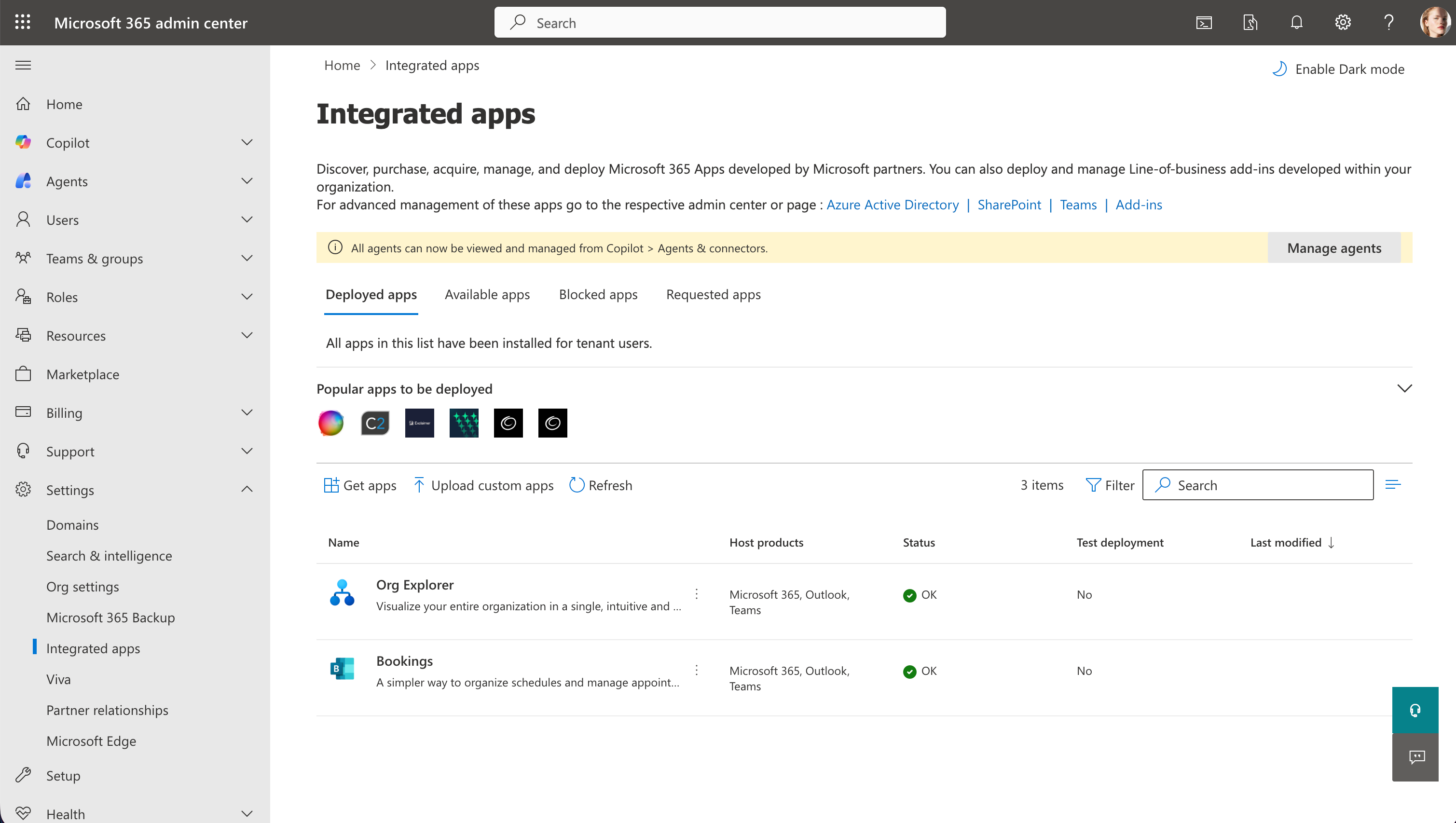Collapse the Popular apps to be deployed section
1456x823 pixels.
click(x=1405, y=388)
